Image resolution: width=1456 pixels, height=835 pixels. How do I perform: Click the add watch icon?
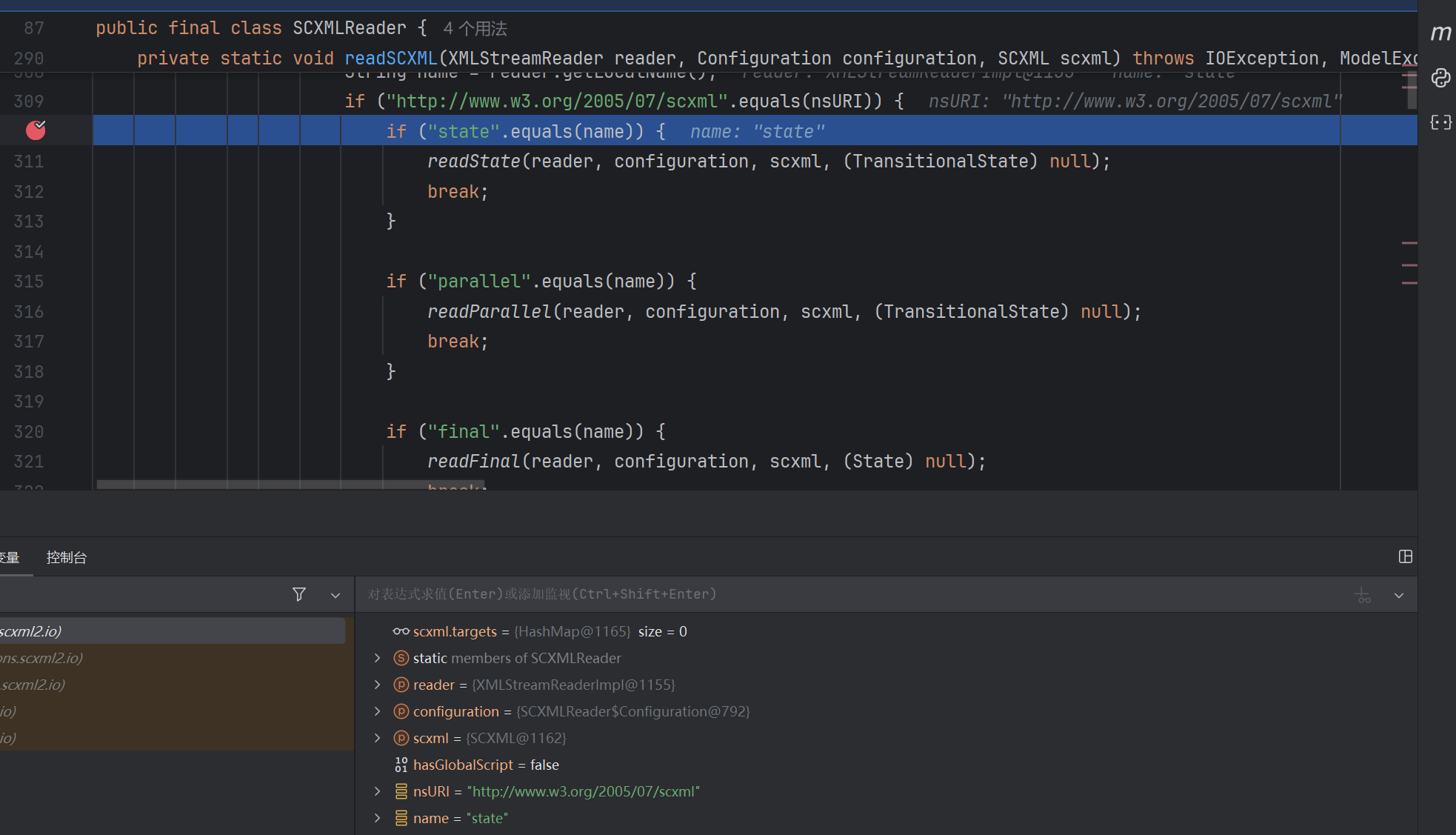[x=1363, y=595]
